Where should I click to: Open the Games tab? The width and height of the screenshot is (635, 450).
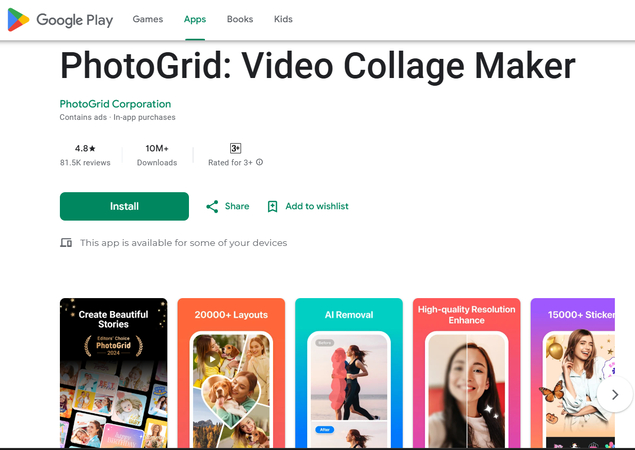148,19
